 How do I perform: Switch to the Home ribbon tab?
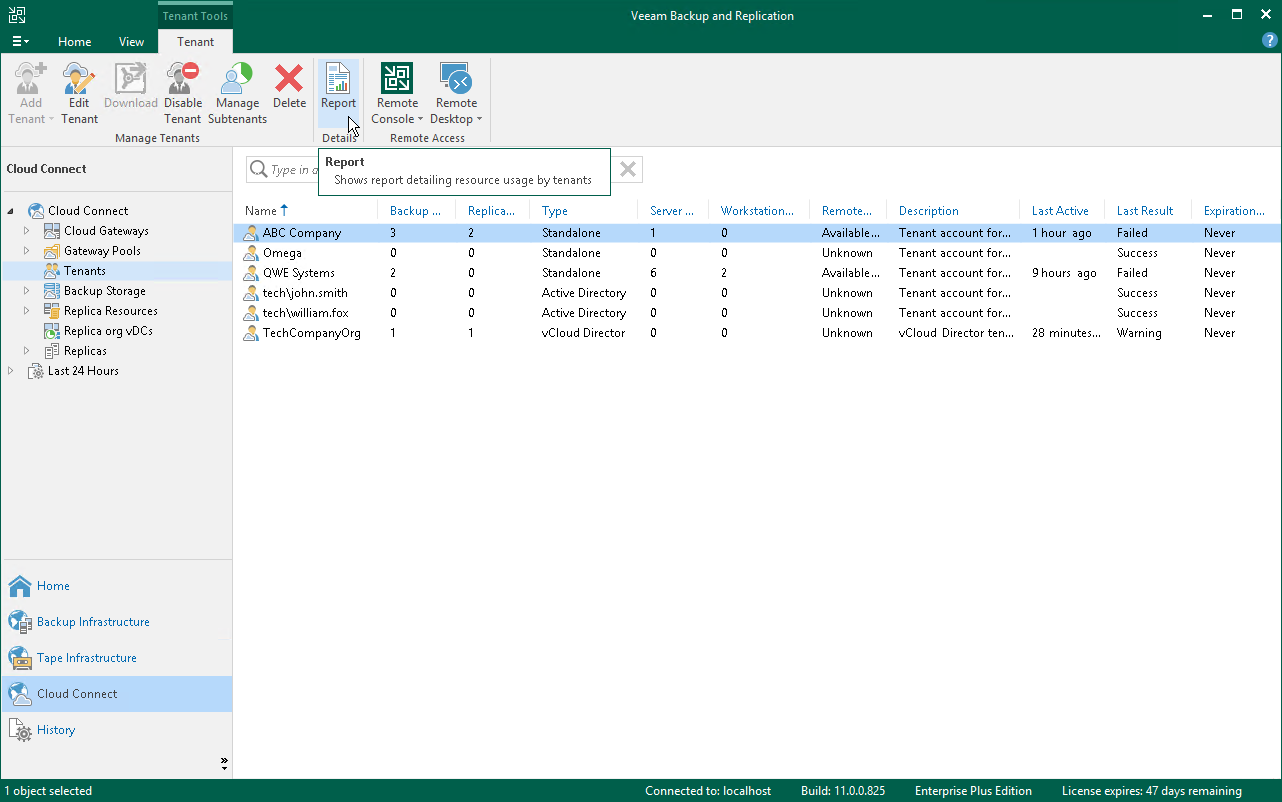75,42
